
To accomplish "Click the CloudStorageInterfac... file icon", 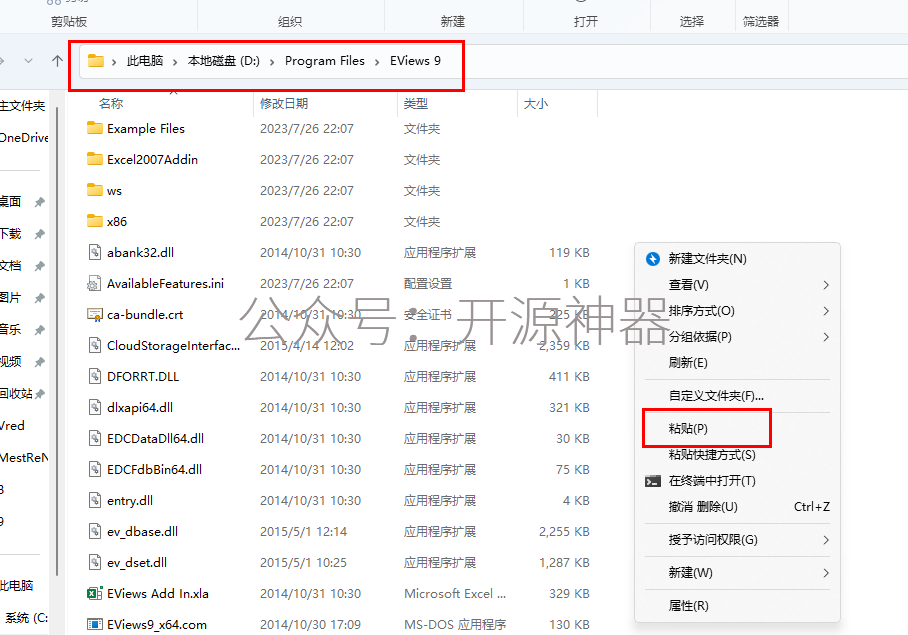I will 94,346.
